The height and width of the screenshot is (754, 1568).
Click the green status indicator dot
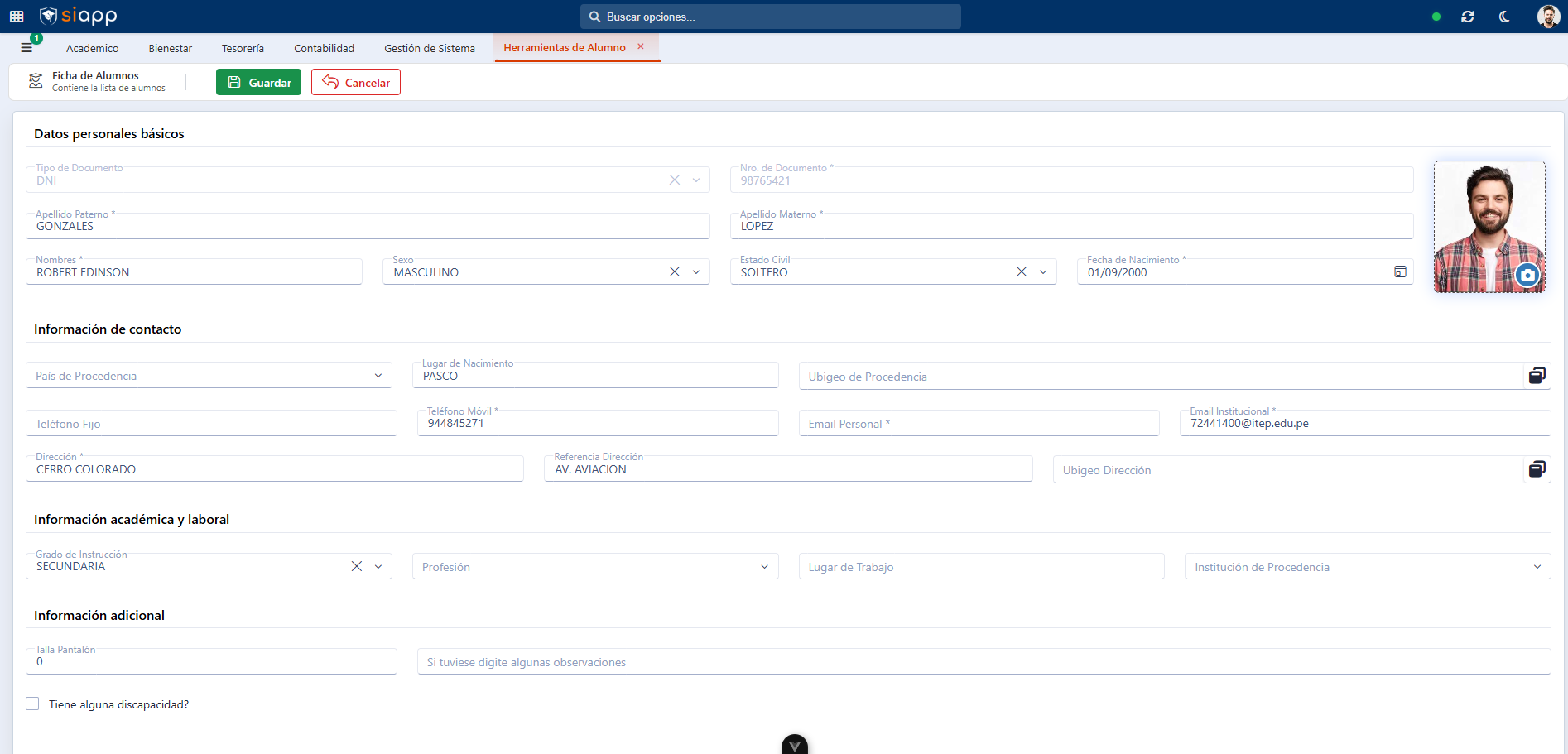click(x=1436, y=17)
